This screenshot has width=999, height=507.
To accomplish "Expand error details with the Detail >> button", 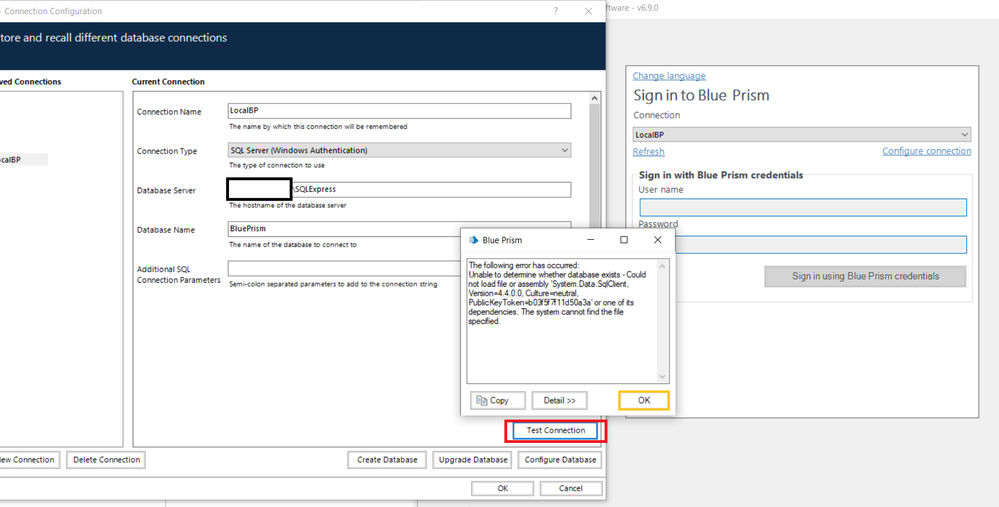I will (x=559, y=401).
